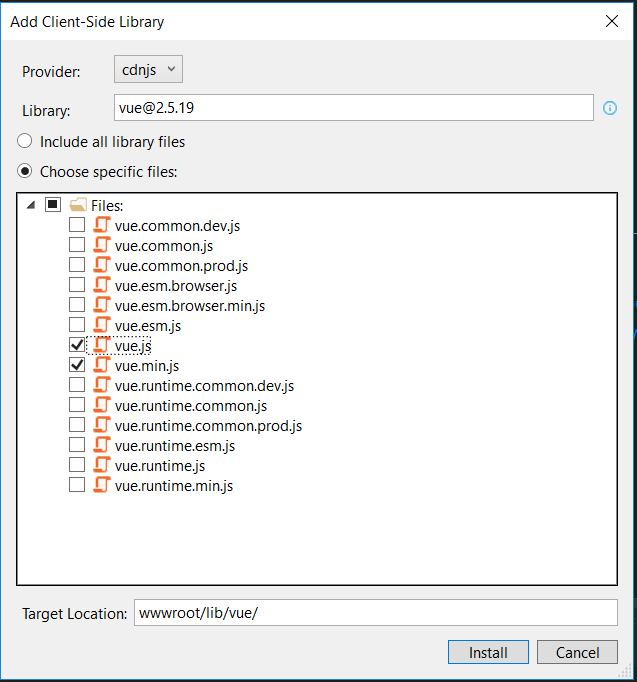Click the library info icon
Viewport: 637px width, 682px height.
610,108
